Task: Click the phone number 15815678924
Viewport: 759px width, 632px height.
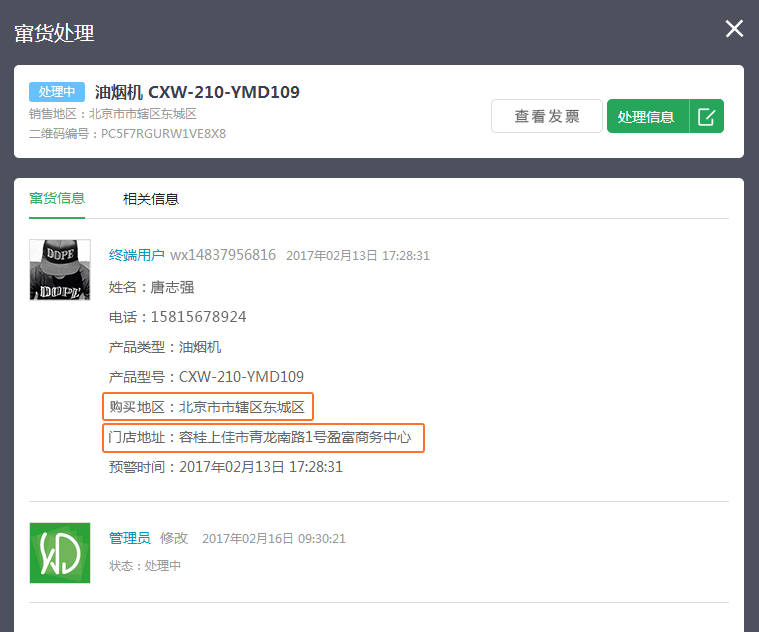Action: (x=198, y=317)
